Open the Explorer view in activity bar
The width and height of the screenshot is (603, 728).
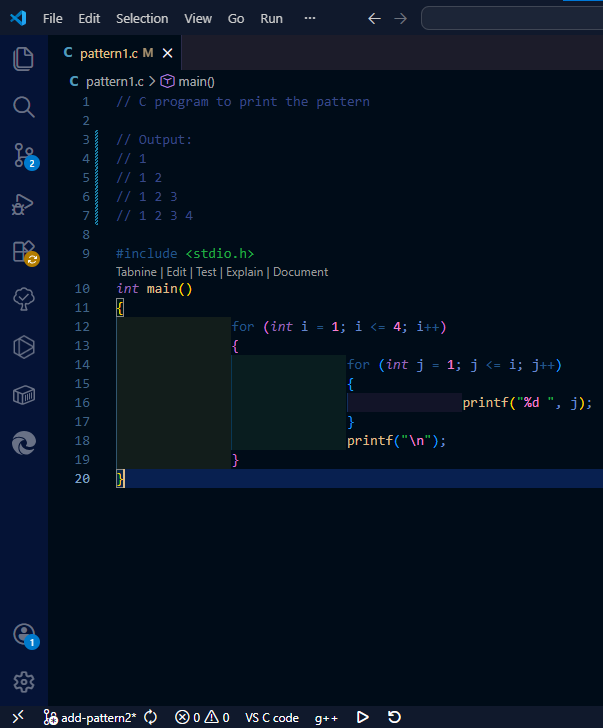[23, 59]
